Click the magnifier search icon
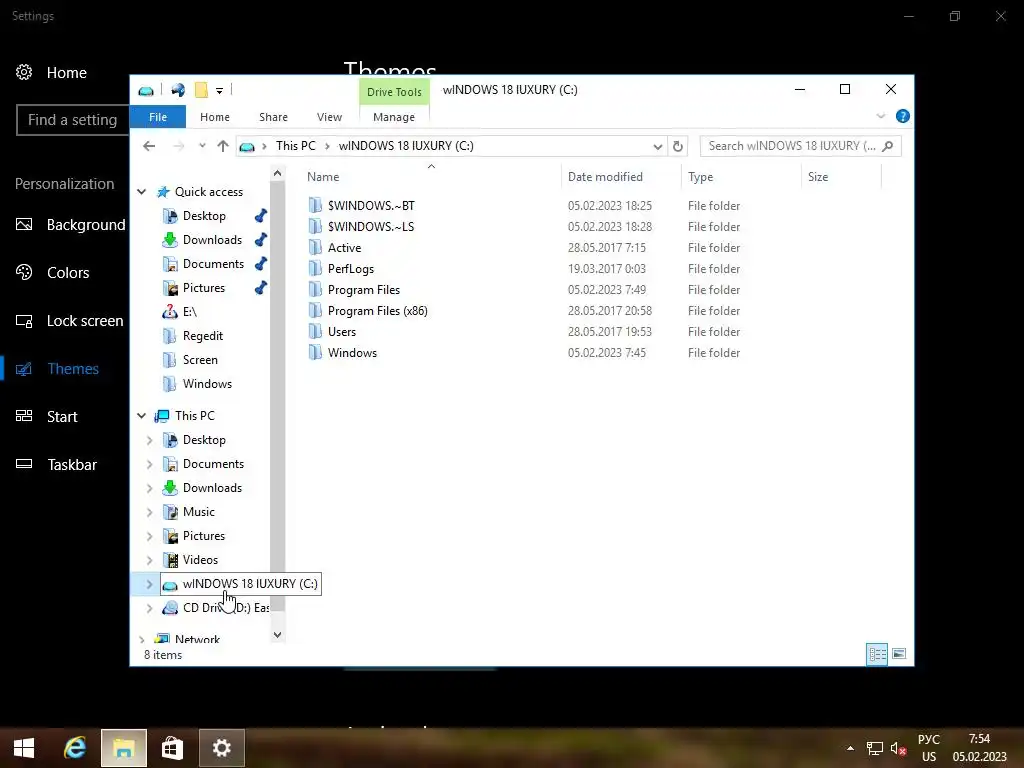 pos(888,146)
